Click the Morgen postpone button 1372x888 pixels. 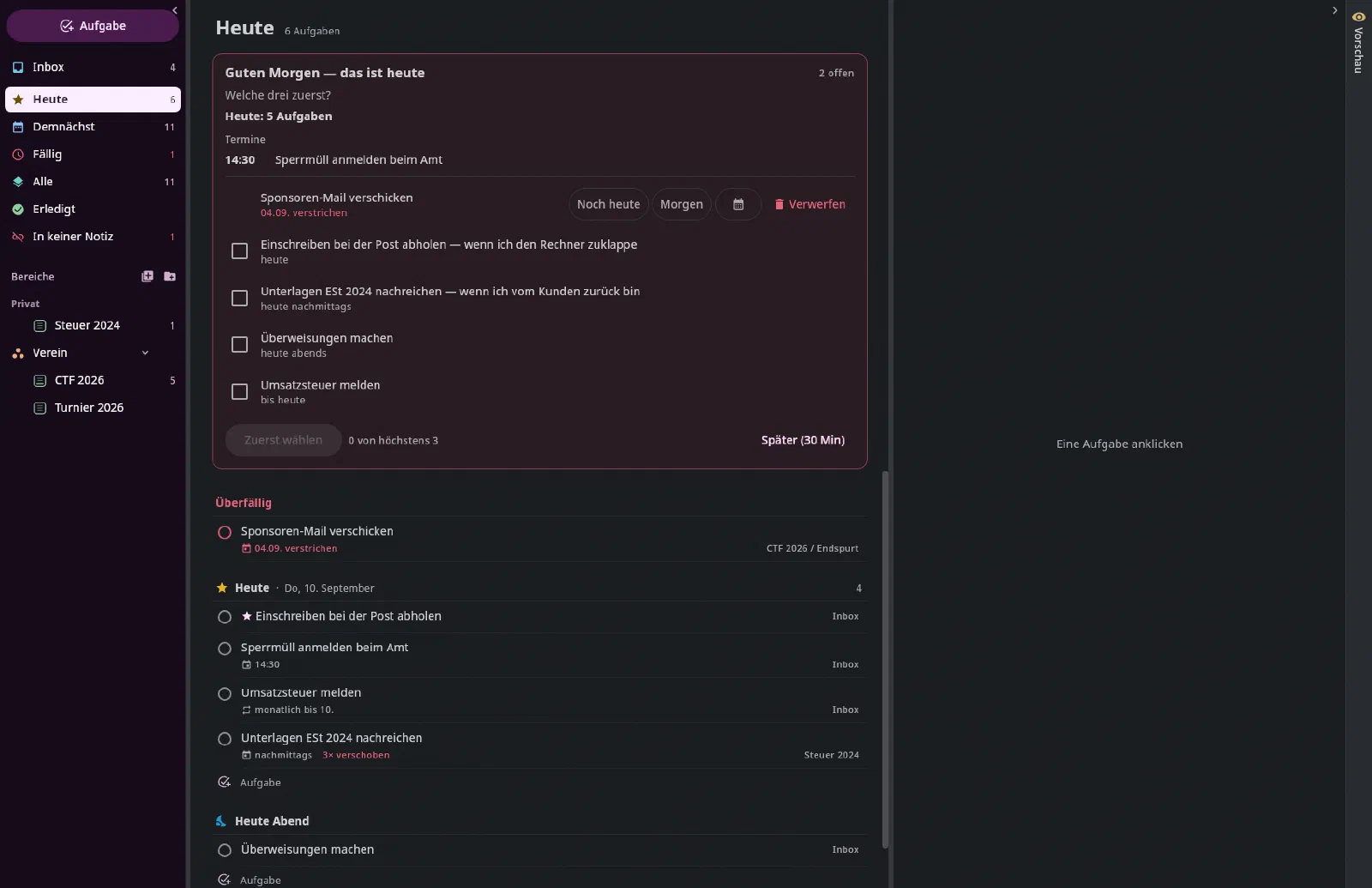682,204
